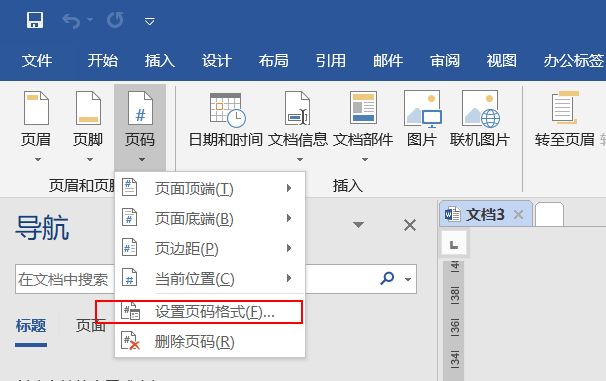Choose 设置页码格式(F)... menu item

[210, 311]
